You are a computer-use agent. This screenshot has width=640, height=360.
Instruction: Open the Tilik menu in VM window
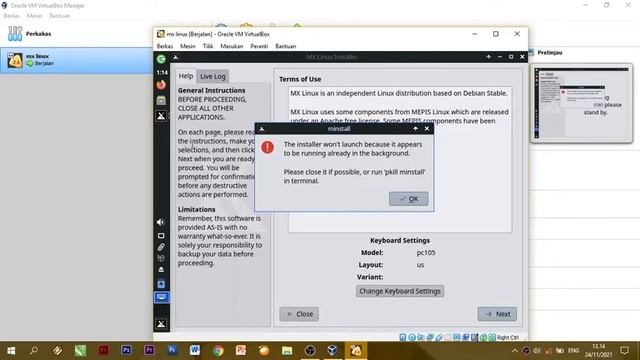point(208,46)
